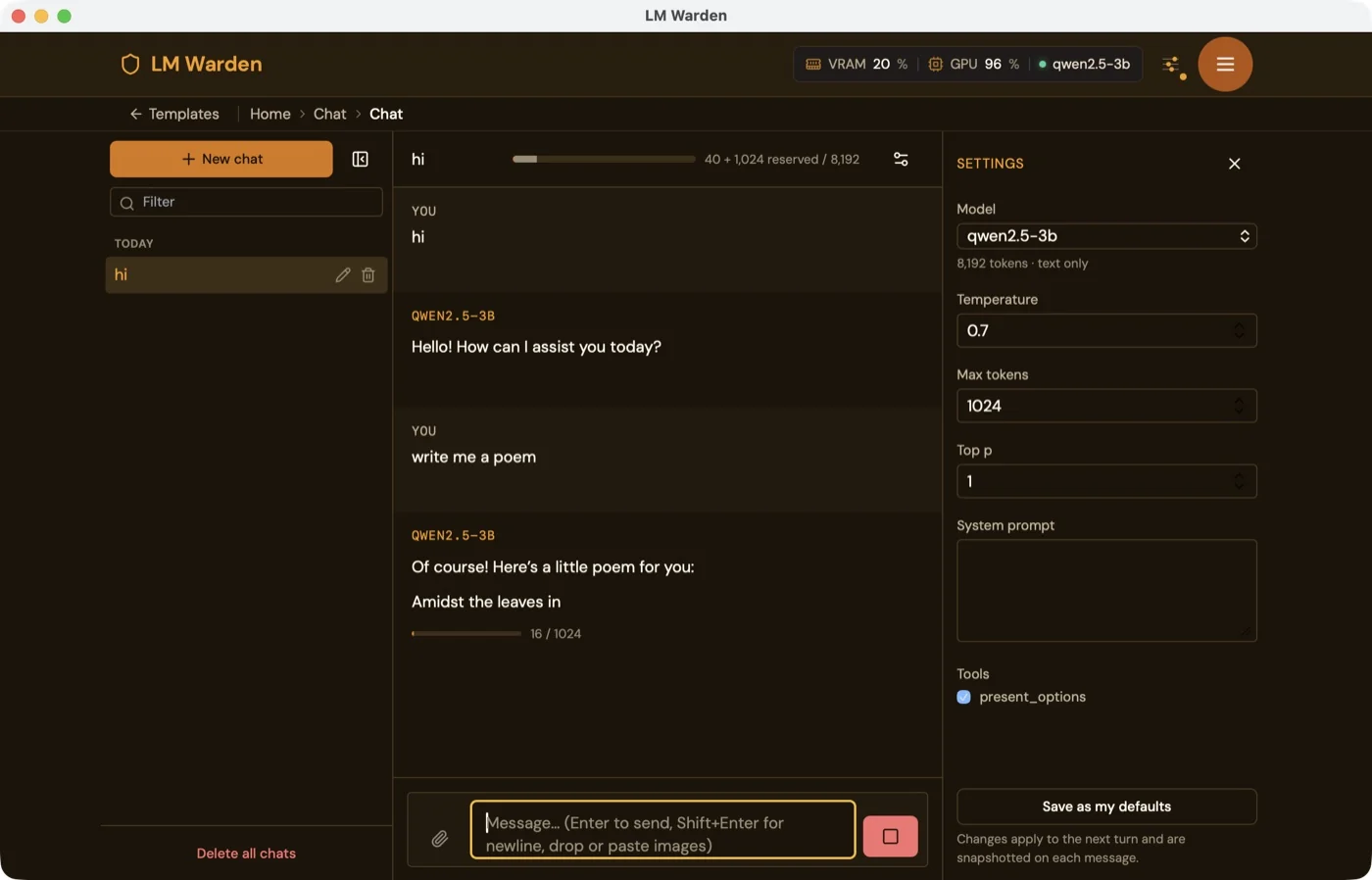This screenshot has width=1372, height=880.
Task: Click the VRAM usage indicator
Action: [x=857, y=65]
